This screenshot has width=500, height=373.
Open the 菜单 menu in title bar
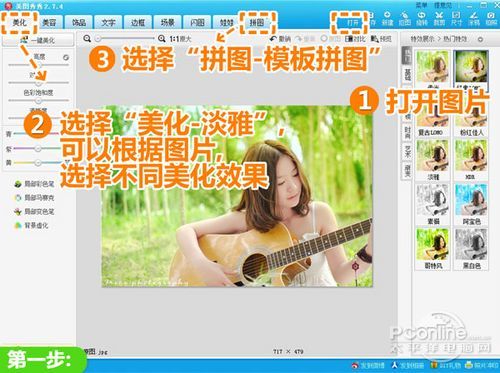[x=421, y=5]
